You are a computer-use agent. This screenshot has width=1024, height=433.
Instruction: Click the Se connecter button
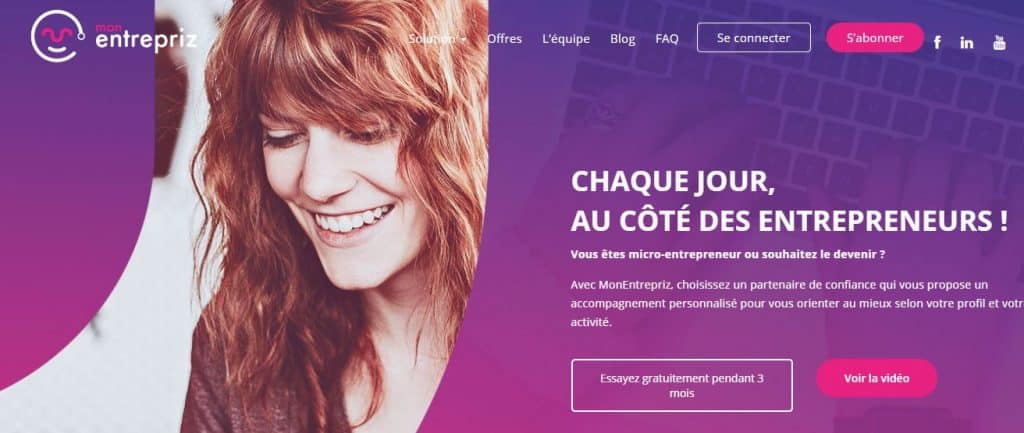coord(754,37)
